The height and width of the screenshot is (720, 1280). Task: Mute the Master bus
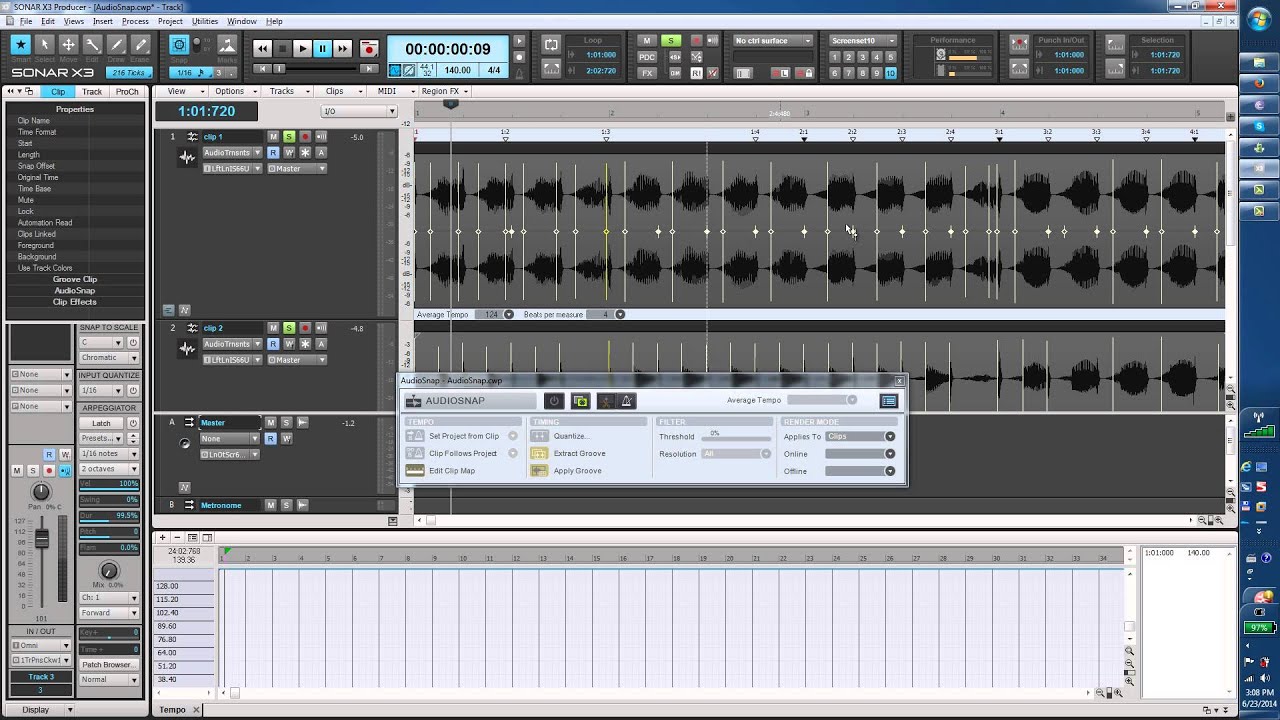(270, 422)
